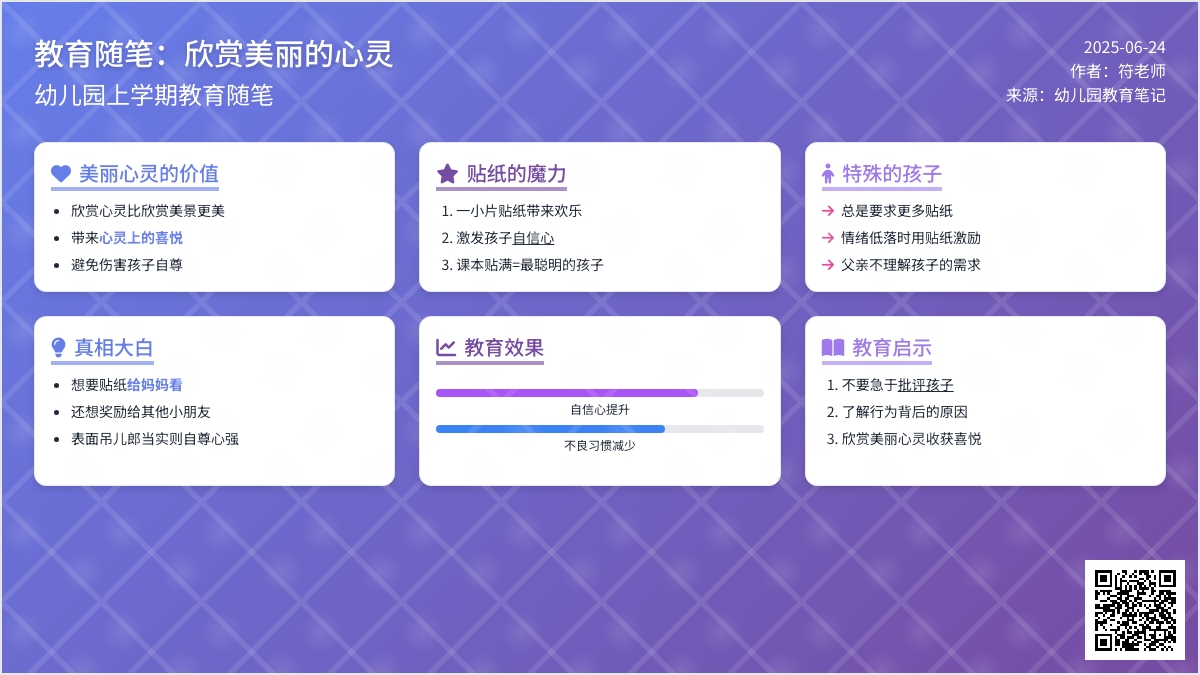The height and width of the screenshot is (675, 1200).
Task: Click the heading 美丽心灵的价值
Action: pos(149,174)
